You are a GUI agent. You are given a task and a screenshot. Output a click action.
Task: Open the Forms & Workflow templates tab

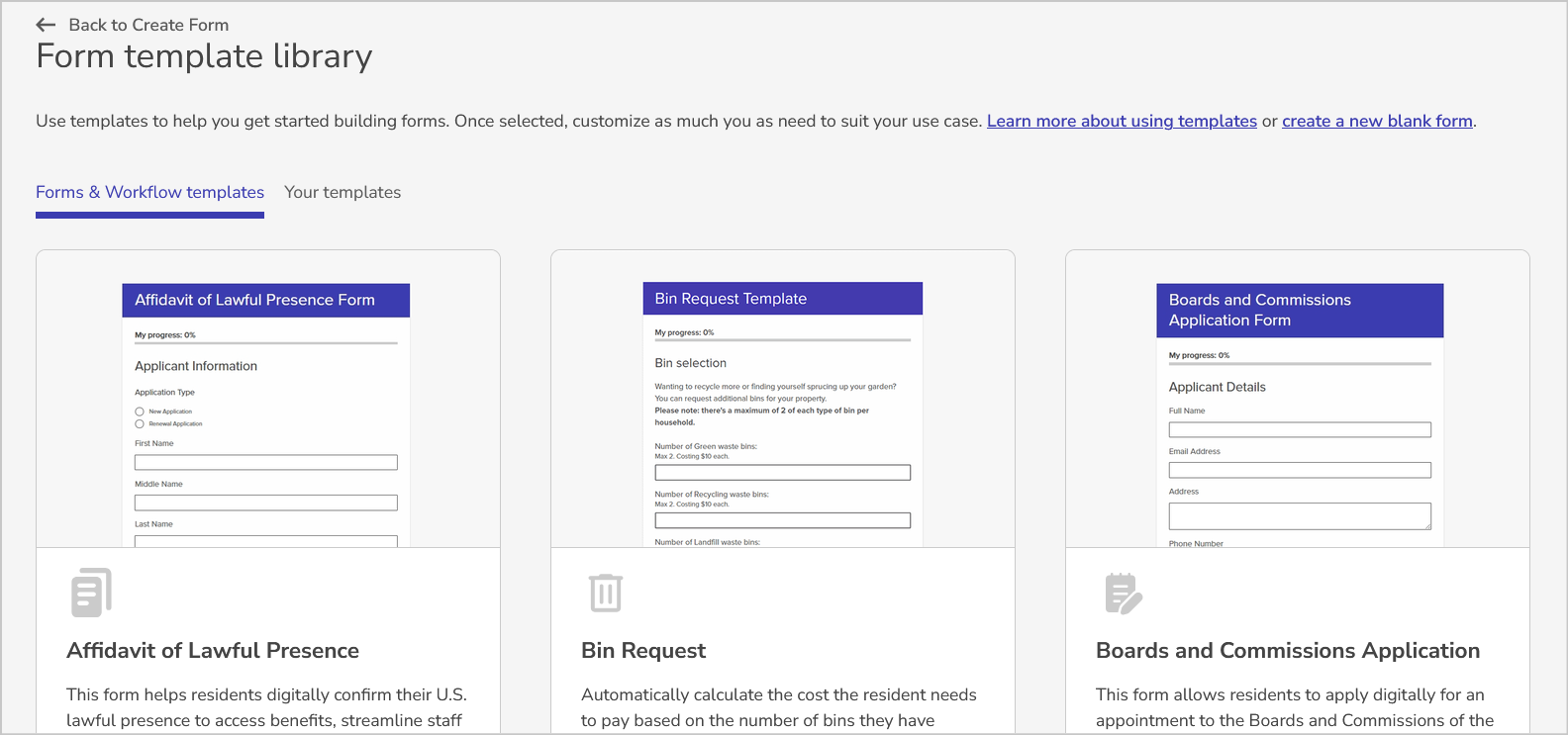click(x=149, y=192)
